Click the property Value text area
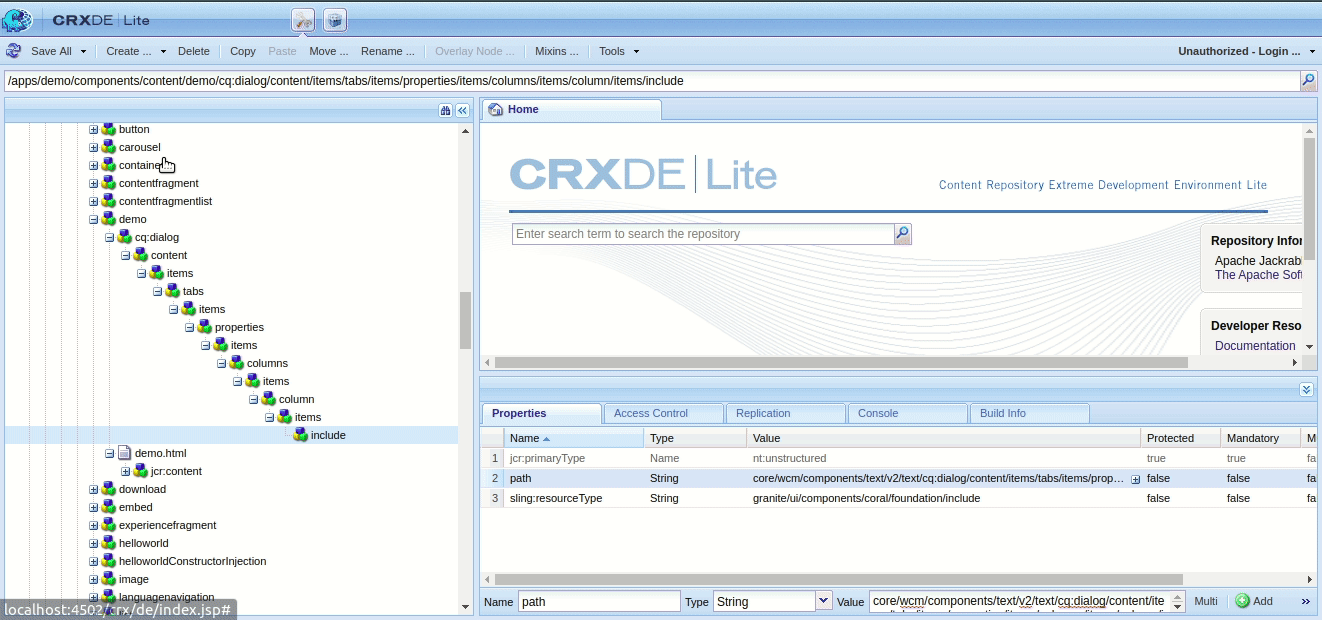The height and width of the screenshot is (620, 1322). point(1019,601)
